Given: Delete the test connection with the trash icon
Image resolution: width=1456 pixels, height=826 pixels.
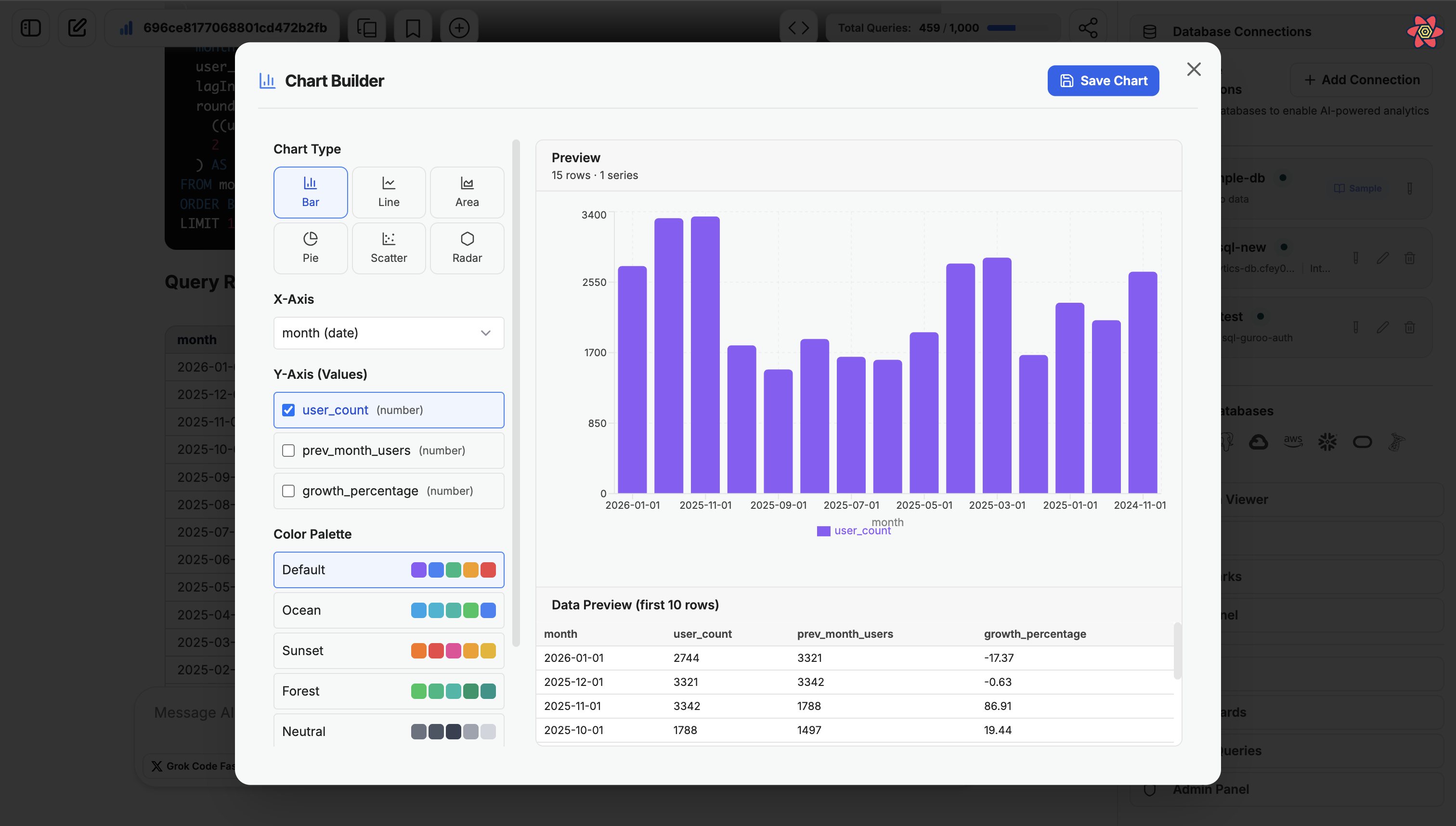Looking at the screenshot, I should 1410,327.
